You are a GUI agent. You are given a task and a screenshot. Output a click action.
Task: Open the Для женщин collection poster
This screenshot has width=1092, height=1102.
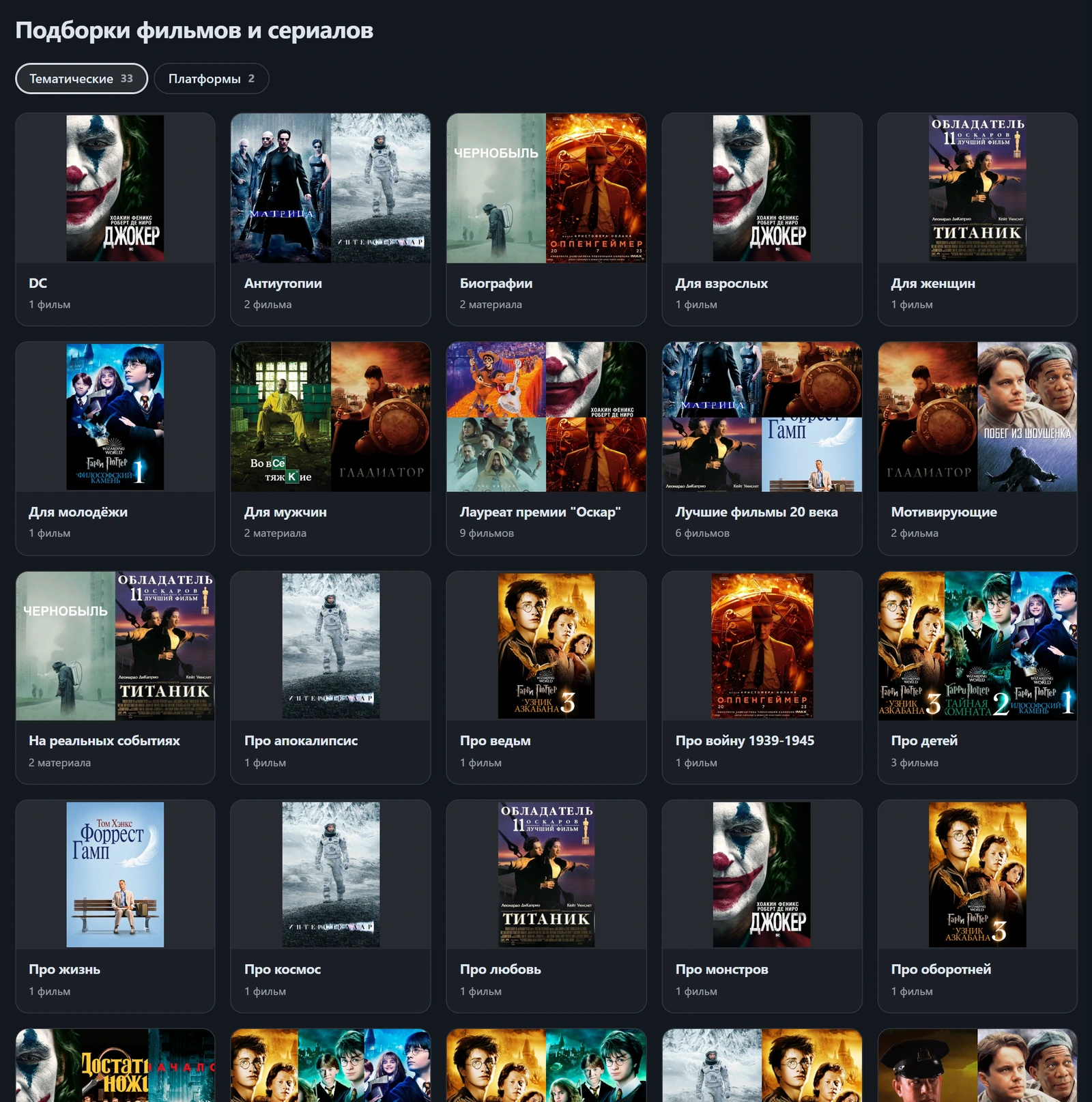[977, 188]
